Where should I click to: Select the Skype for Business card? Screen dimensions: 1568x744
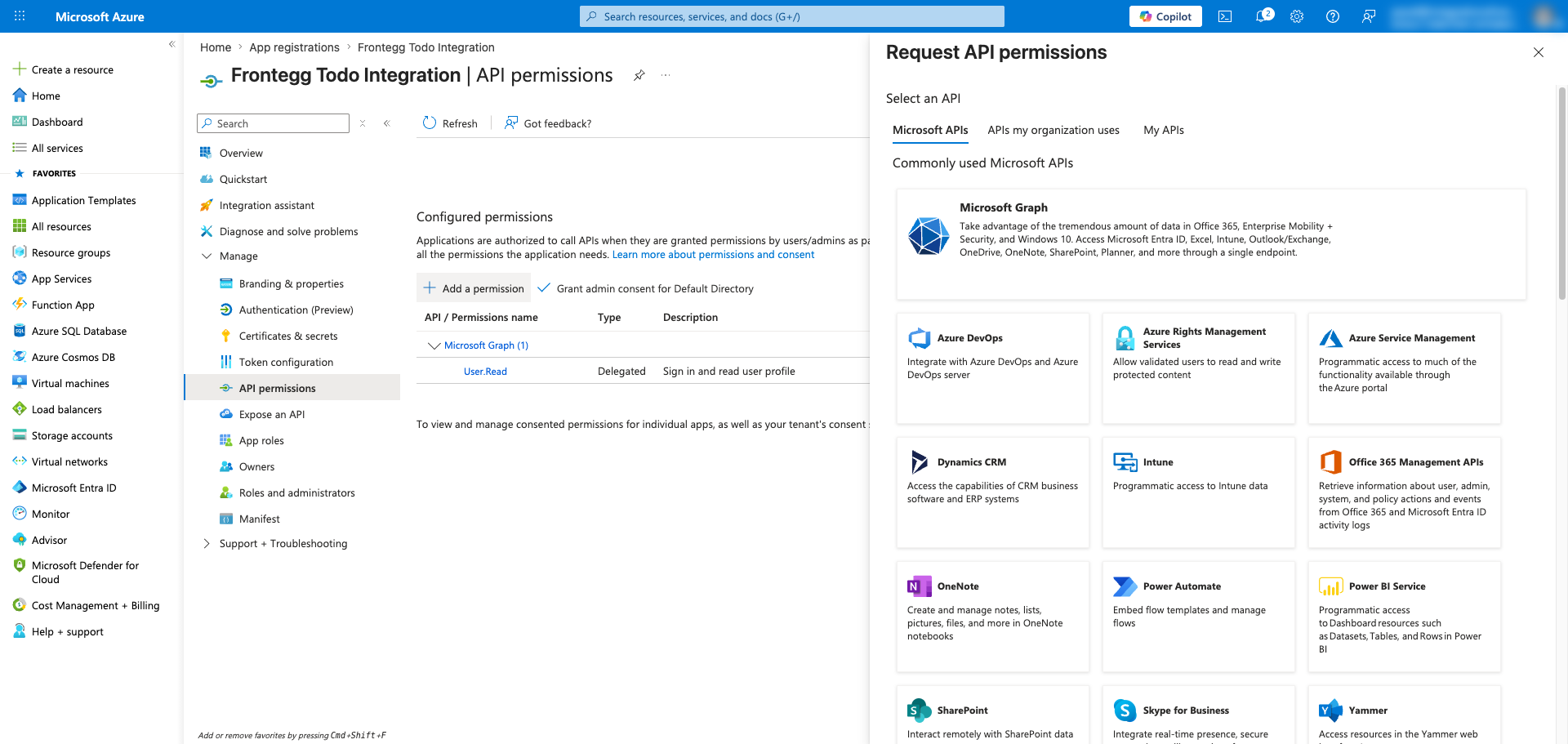tap(1199, 715)
